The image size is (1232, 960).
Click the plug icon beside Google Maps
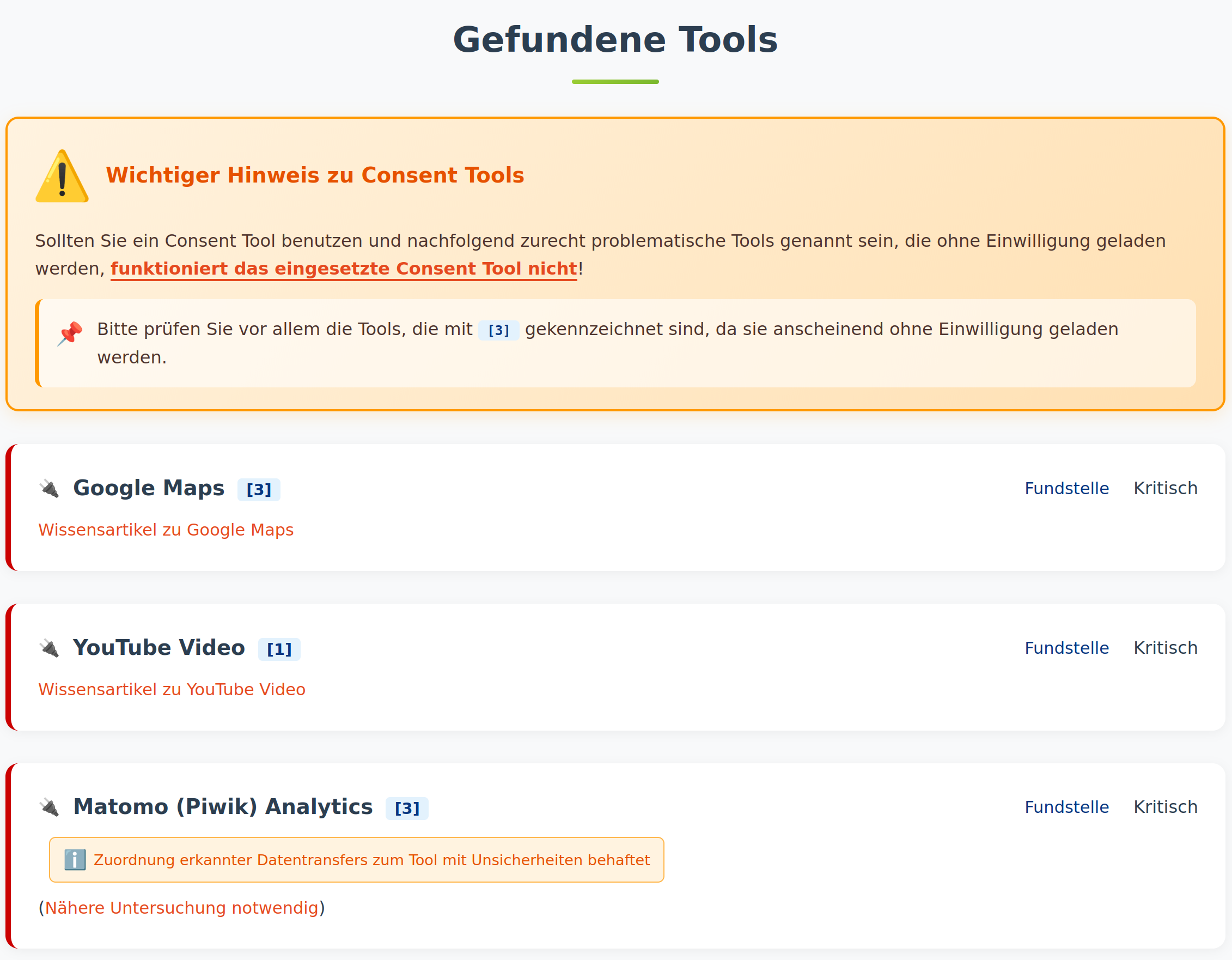coord(50,488)
